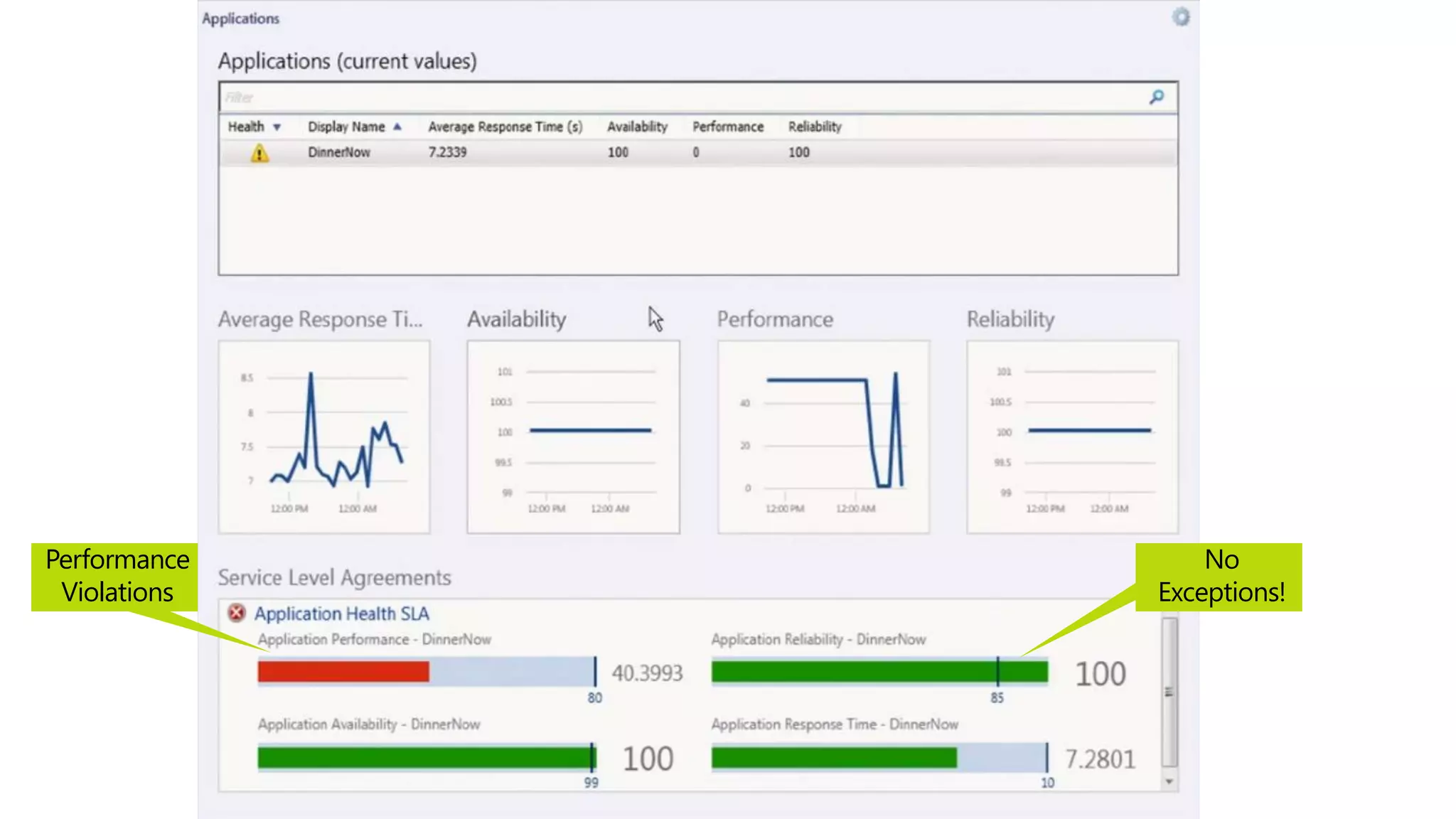
Task: Open the Performance line chart
Action: [x=823, y=437]
